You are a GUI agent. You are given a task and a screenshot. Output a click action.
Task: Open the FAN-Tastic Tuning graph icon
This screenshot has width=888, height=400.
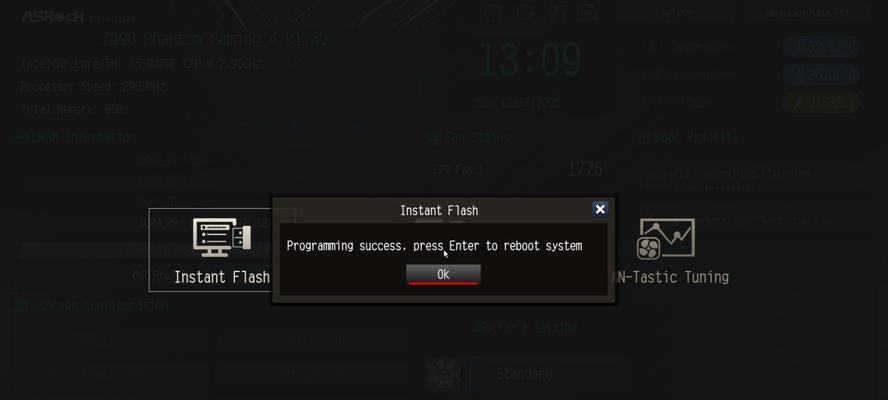tap(666, 239)
